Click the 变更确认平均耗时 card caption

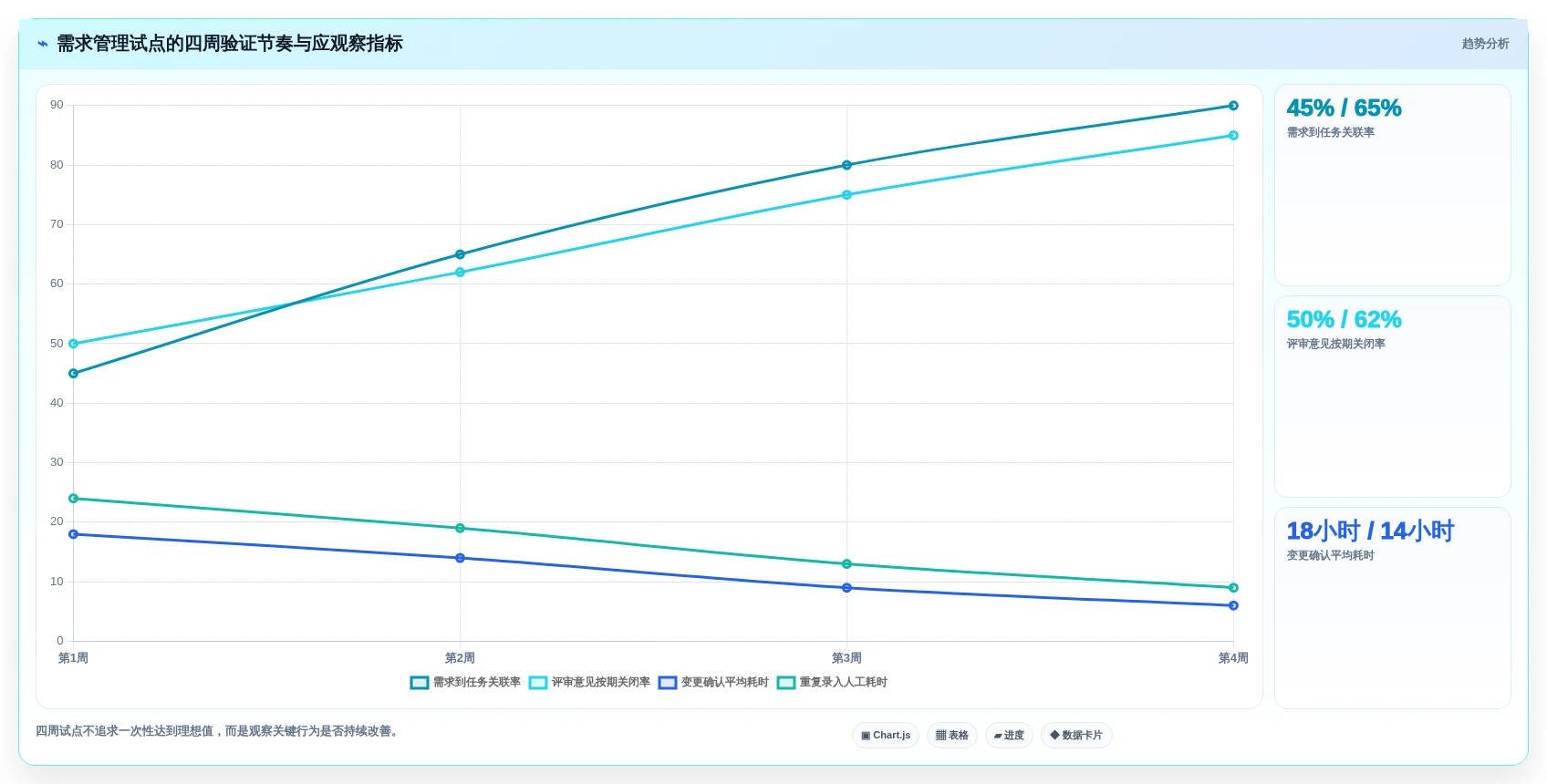pos(1330,556)
